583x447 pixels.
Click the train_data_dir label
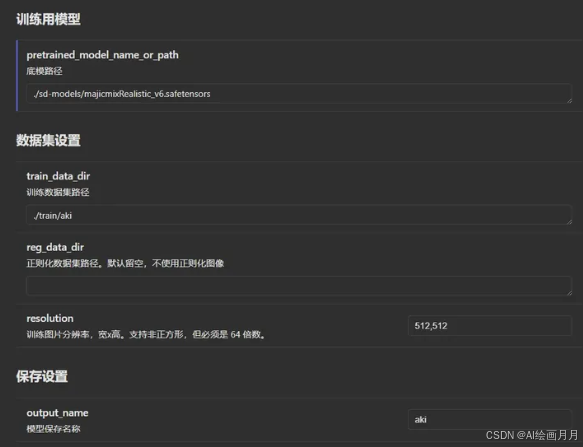58,176
